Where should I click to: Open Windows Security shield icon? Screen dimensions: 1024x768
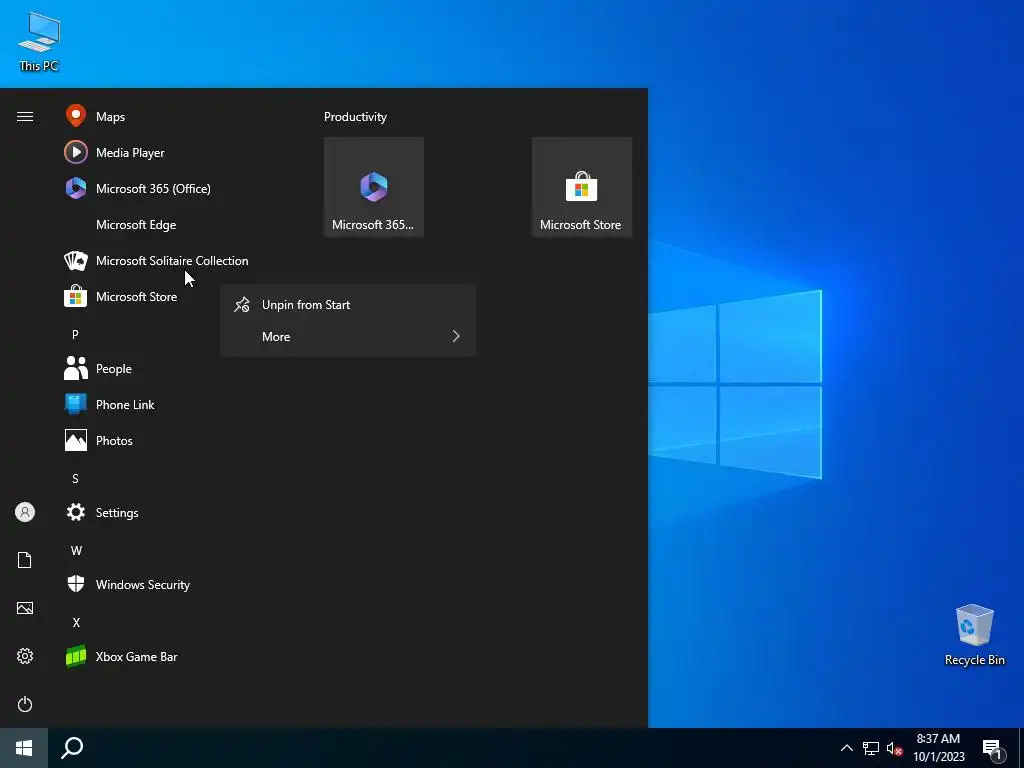click(76, 584)
